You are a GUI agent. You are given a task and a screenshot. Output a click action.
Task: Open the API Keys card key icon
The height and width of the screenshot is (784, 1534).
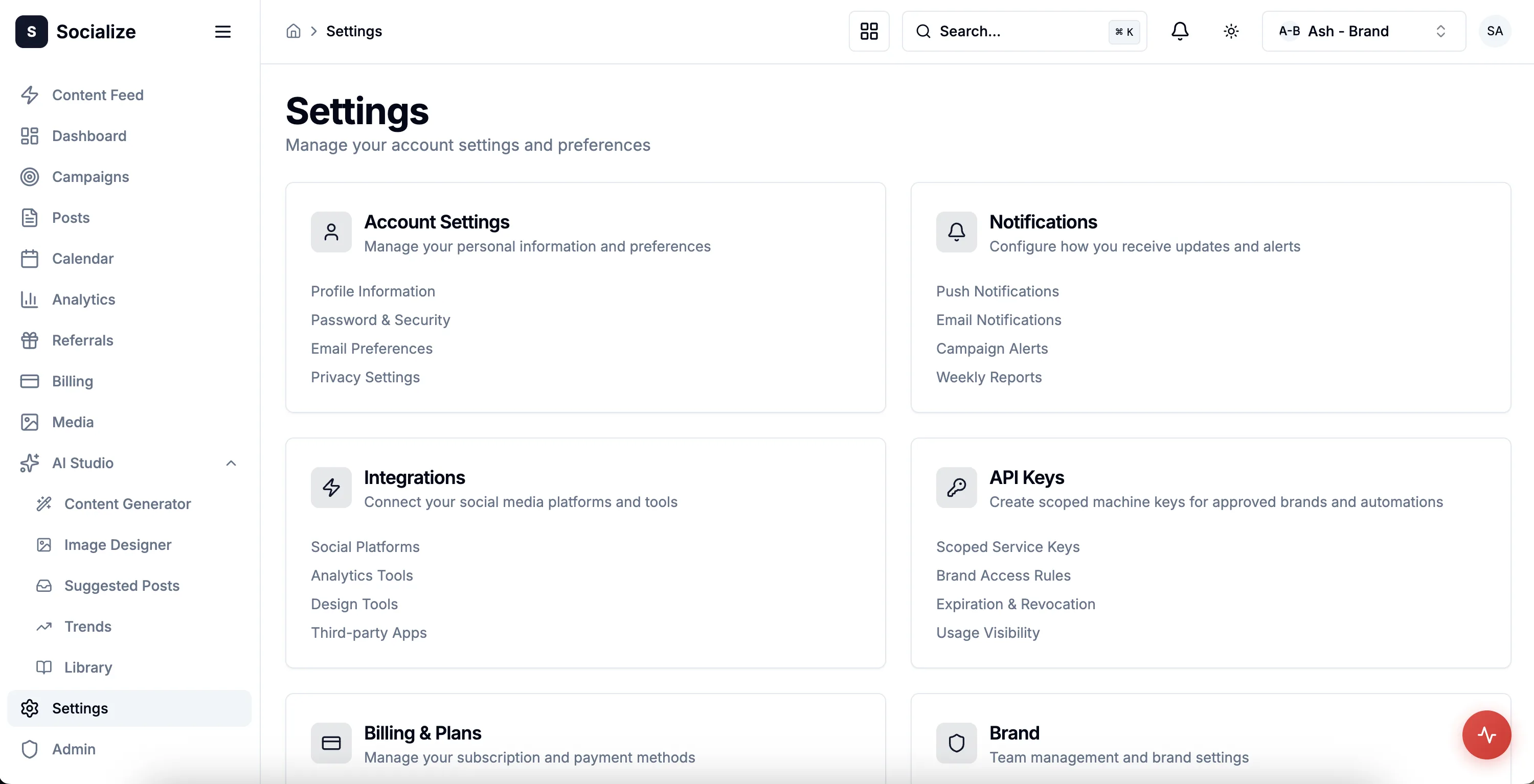(x=956, y=488)
